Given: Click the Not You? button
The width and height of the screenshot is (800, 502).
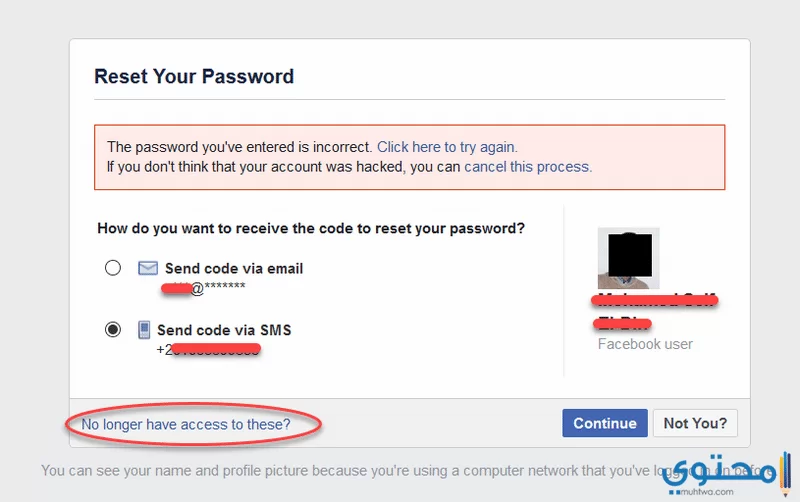Looking at the screenshot, I should click(695, 423).
